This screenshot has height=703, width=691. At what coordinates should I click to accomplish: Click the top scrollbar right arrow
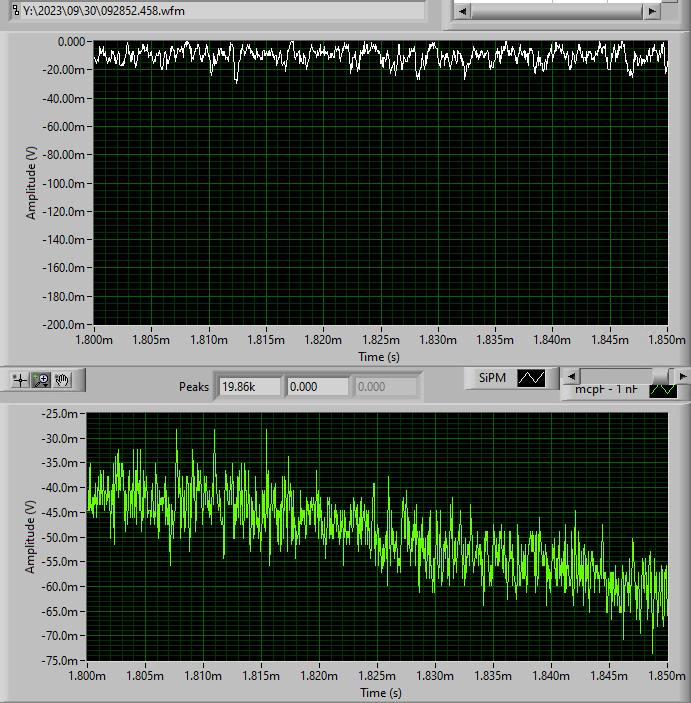tap(651, 11)
